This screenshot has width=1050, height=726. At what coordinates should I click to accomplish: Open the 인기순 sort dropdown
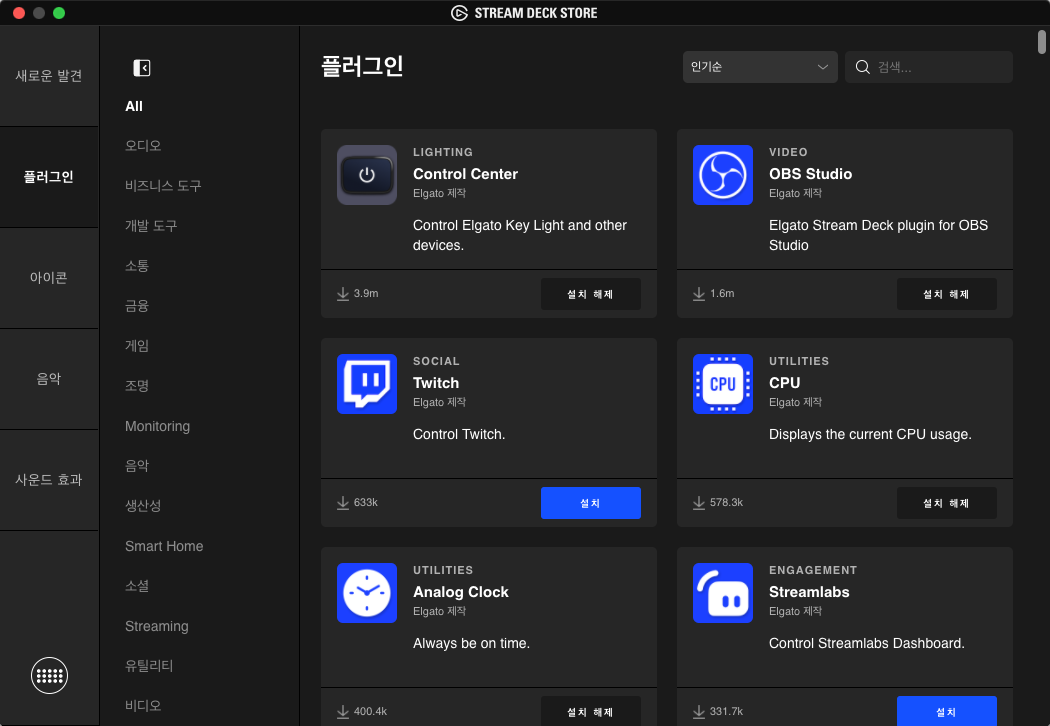(760, 67)
